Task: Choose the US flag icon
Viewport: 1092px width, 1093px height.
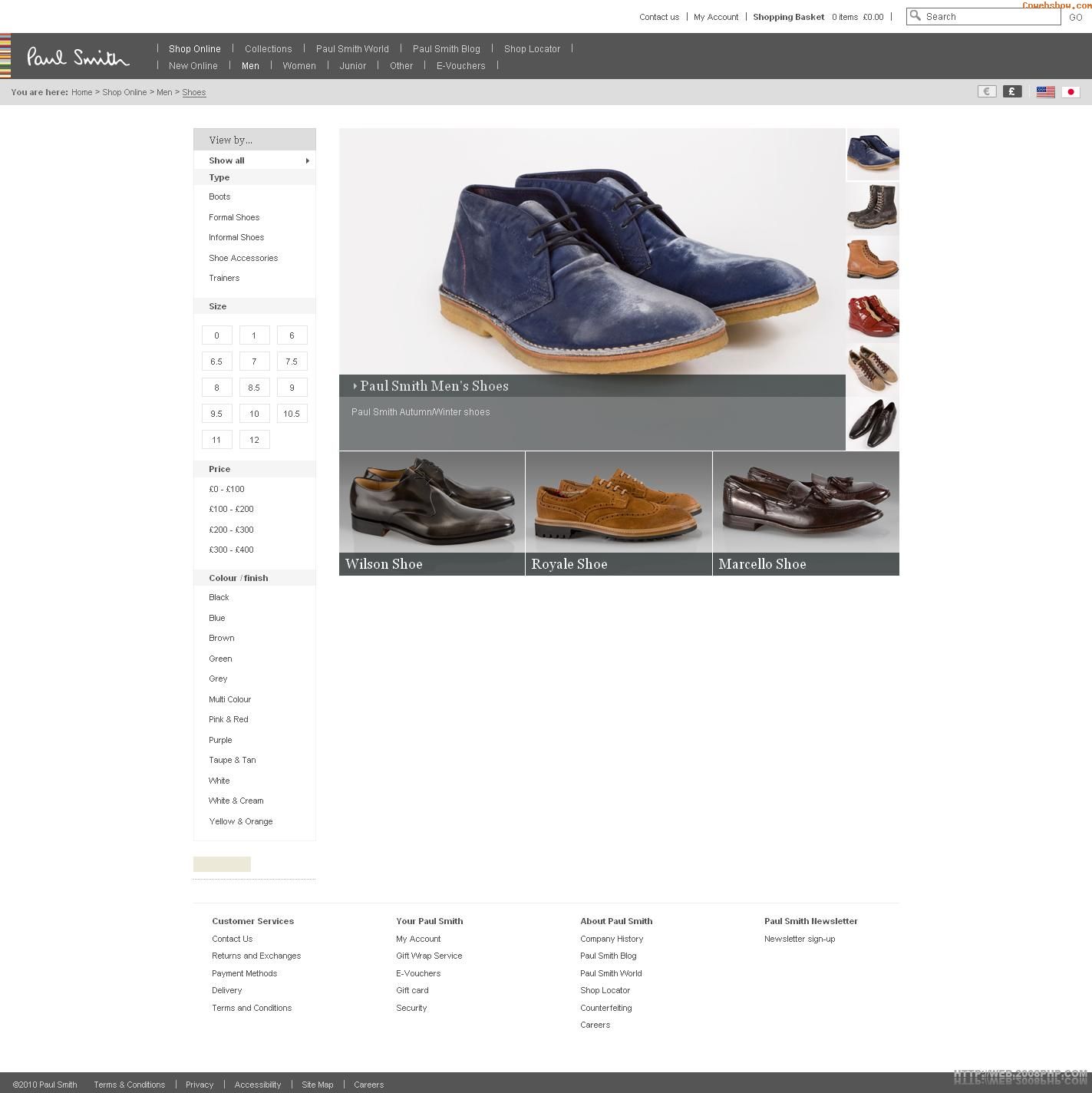Action: 1045,92
